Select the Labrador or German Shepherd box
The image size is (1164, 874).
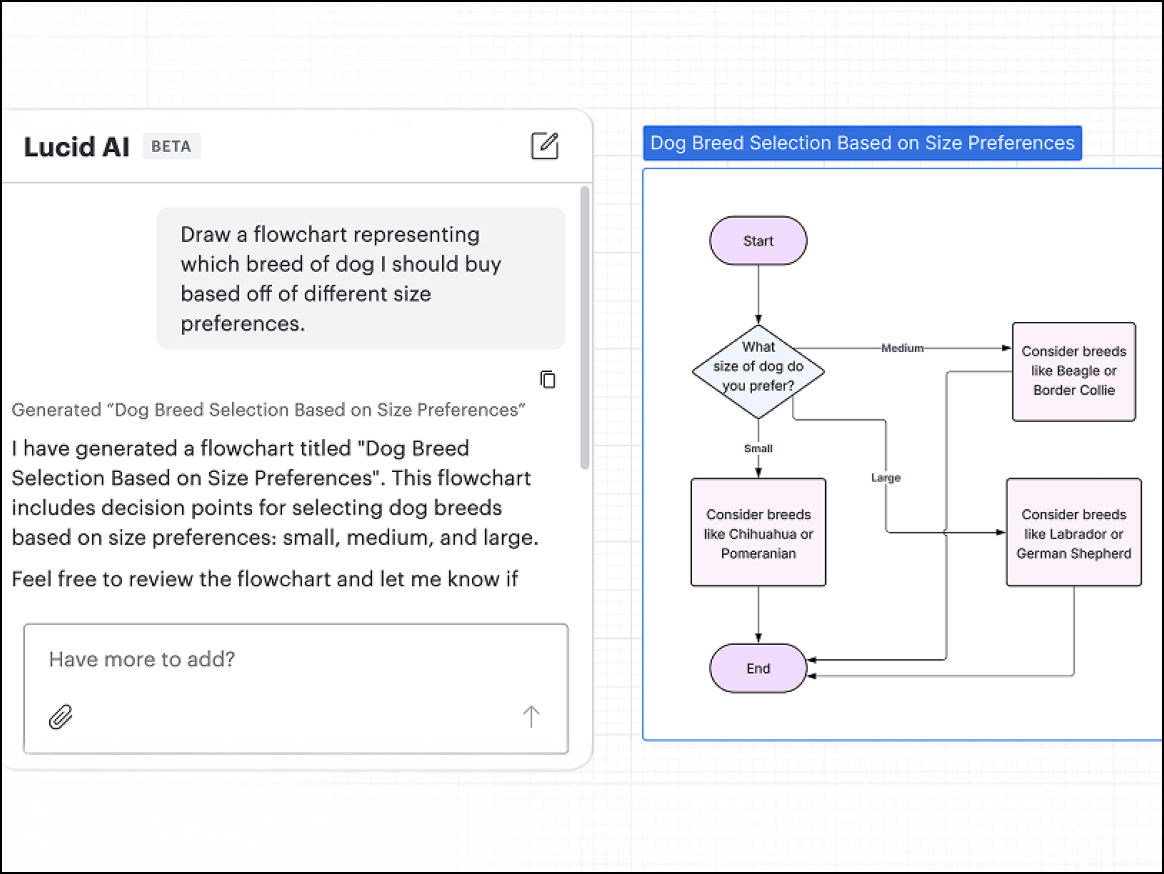[x=1073, y=532]
